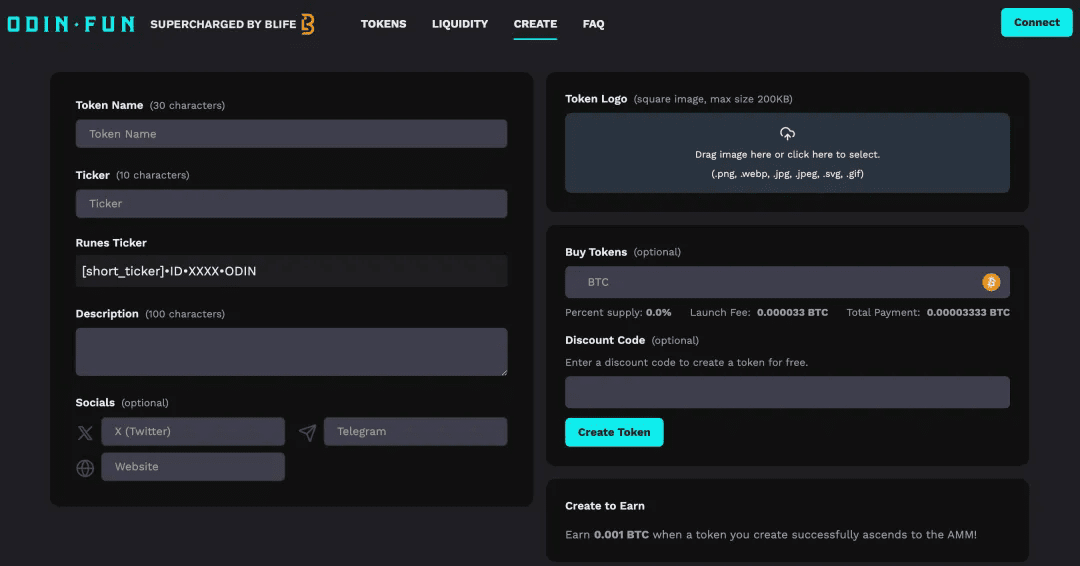Screen dimensions: 1080x566
Task: Click the Telegram paper plane icon
Action: pos(307,432)
